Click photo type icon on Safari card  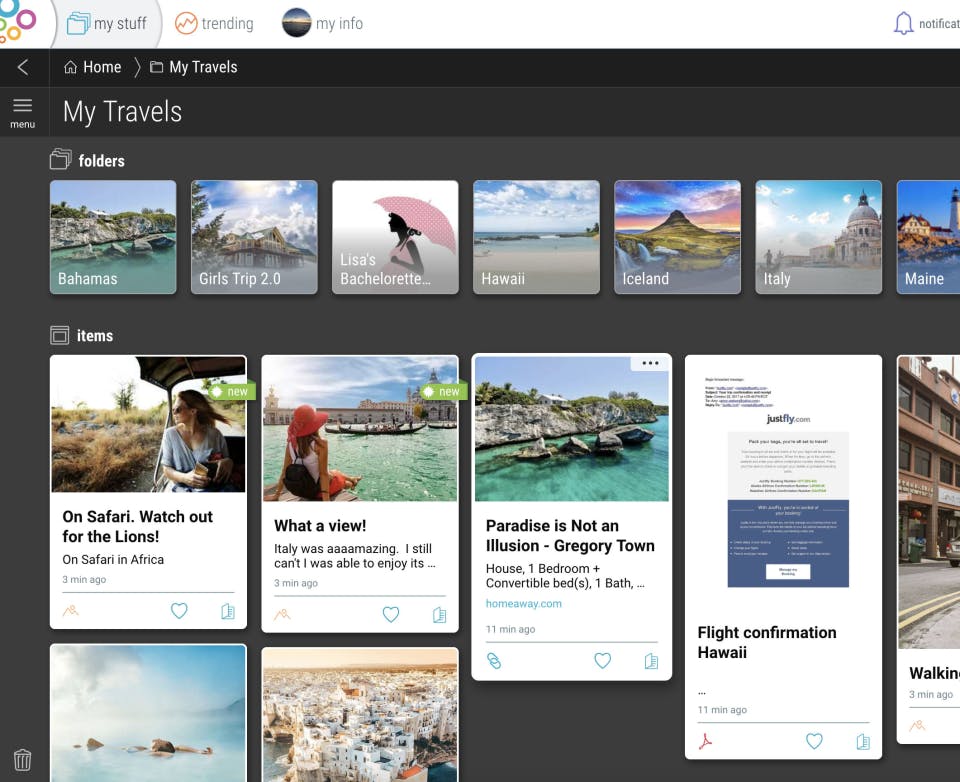[x=71, y=611]
